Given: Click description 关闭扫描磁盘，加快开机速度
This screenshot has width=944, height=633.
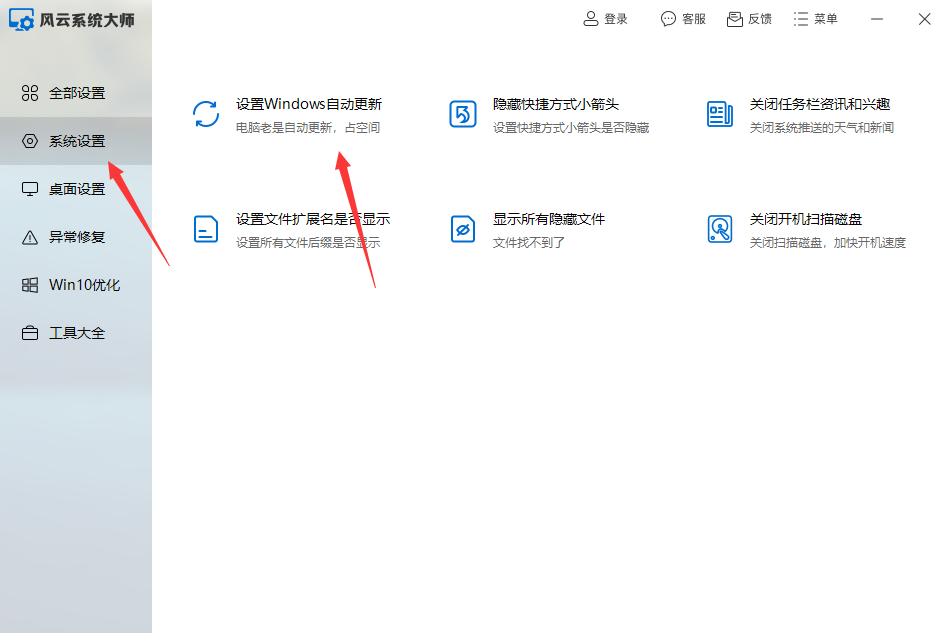Looking at the screenshot, I should 828,243.
